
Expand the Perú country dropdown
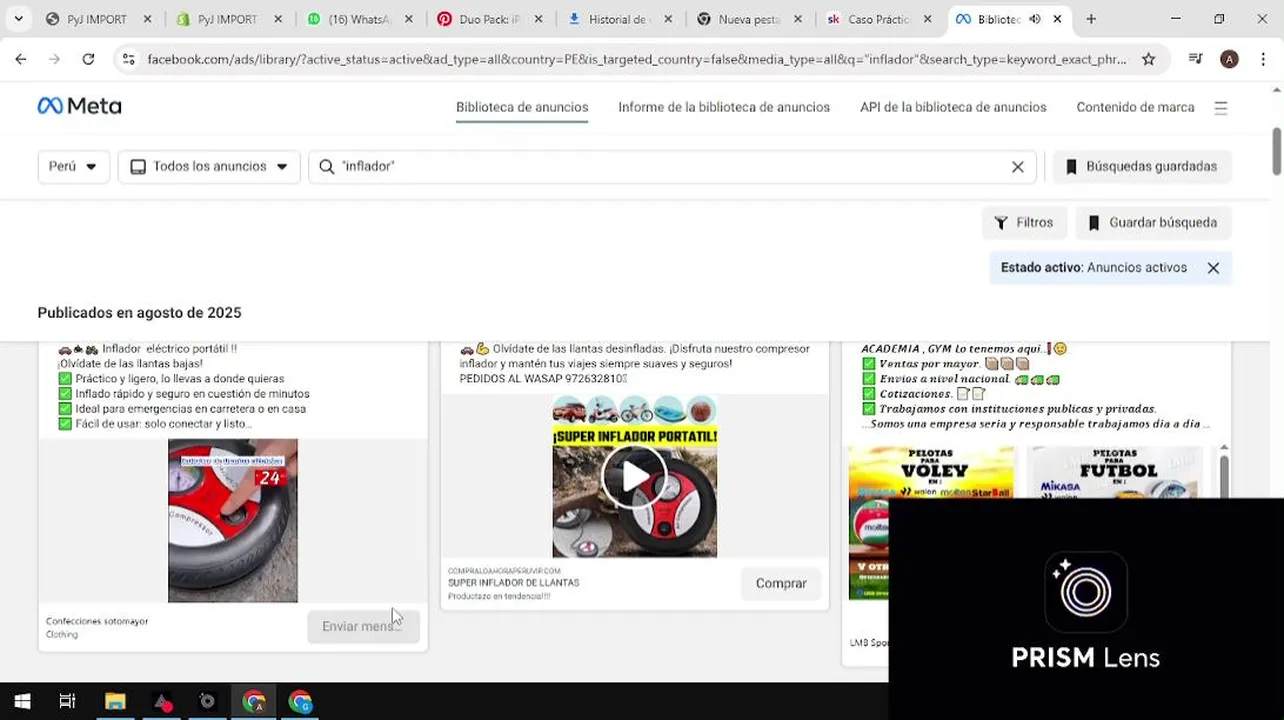point(73,166)
